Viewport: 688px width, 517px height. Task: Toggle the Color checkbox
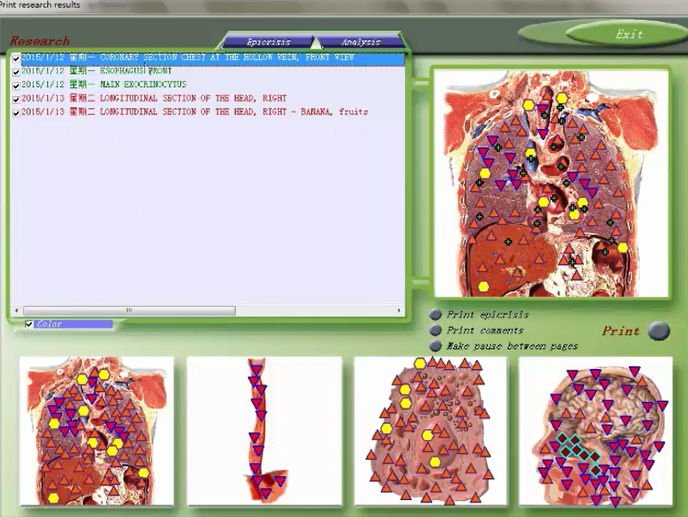pyautogui.click(x=29, y=324)
